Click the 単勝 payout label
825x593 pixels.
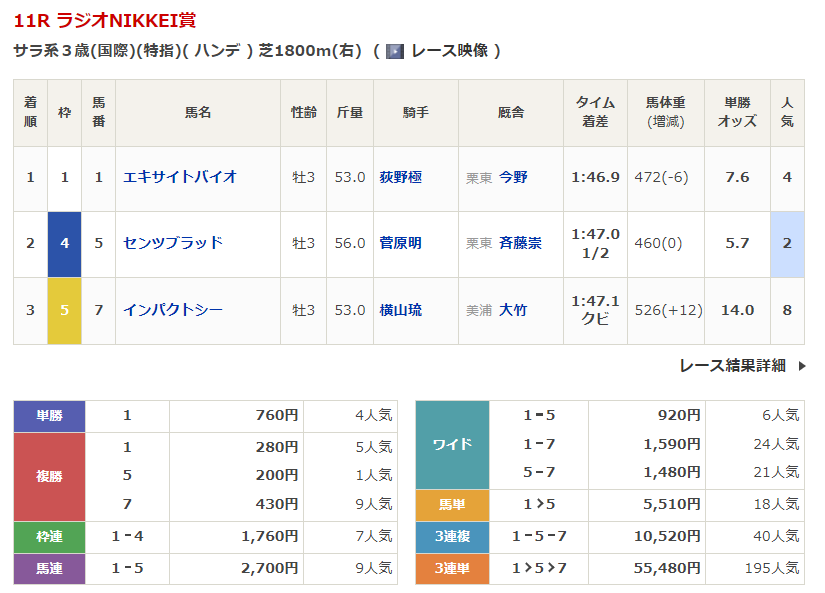49,416
